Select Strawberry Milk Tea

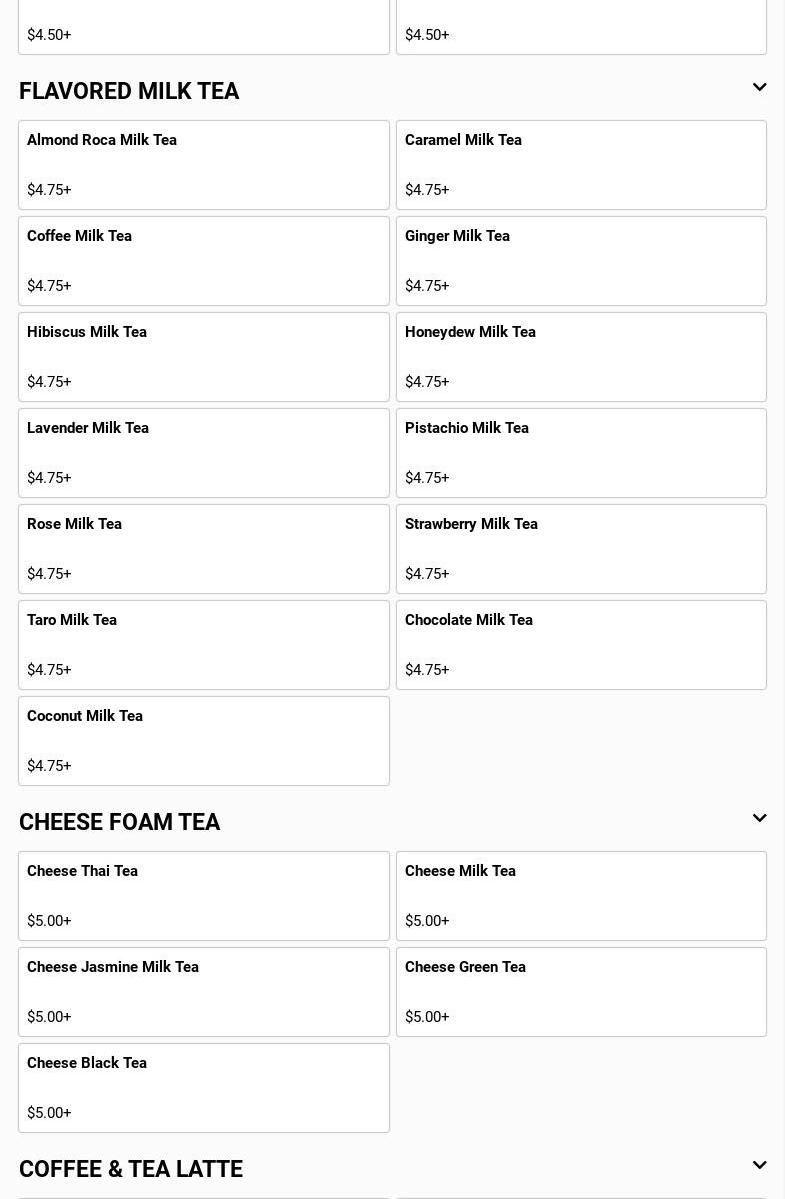click(x=581, y=549)
